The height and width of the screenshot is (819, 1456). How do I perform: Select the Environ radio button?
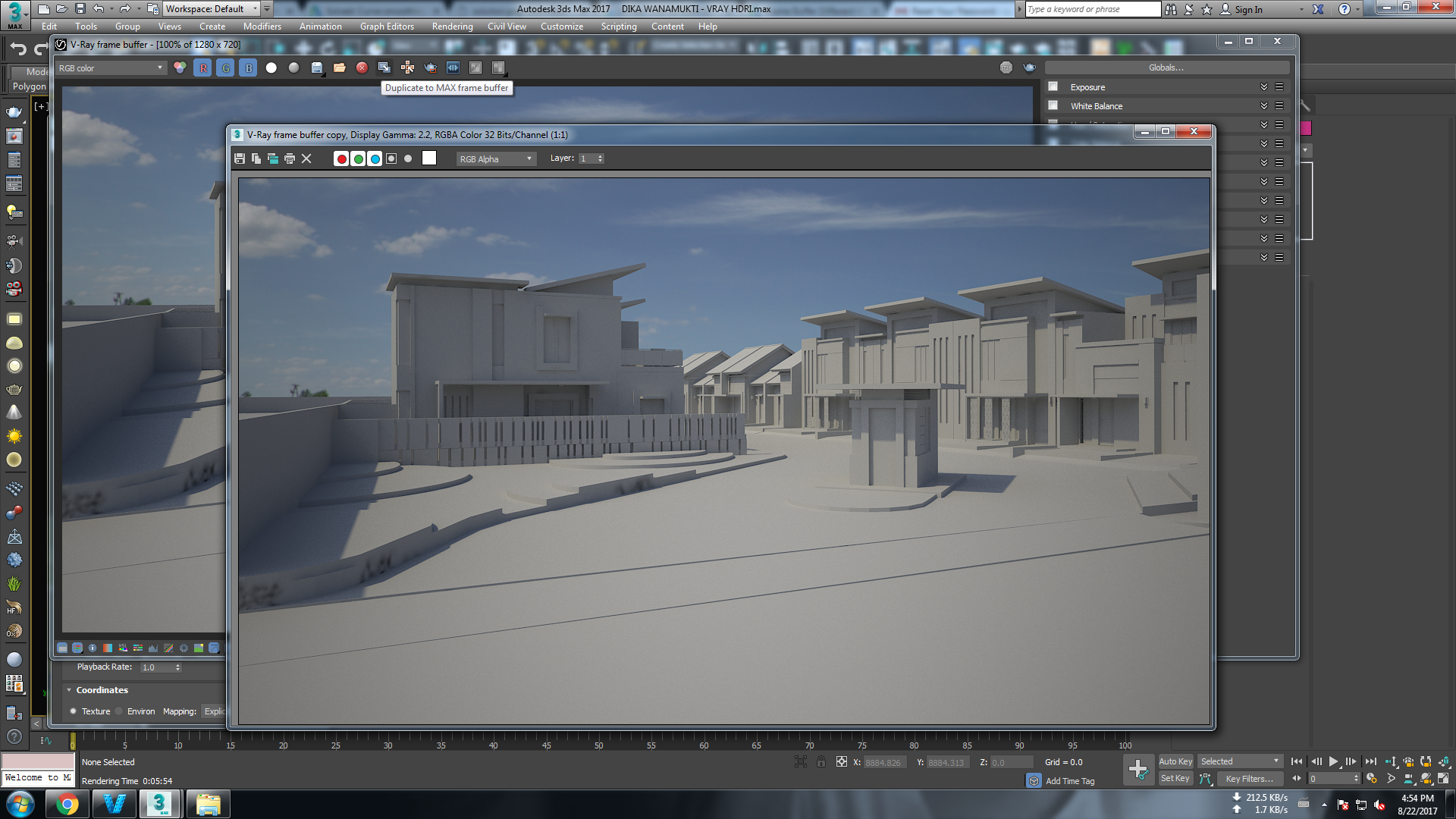[x=119, y=711]
